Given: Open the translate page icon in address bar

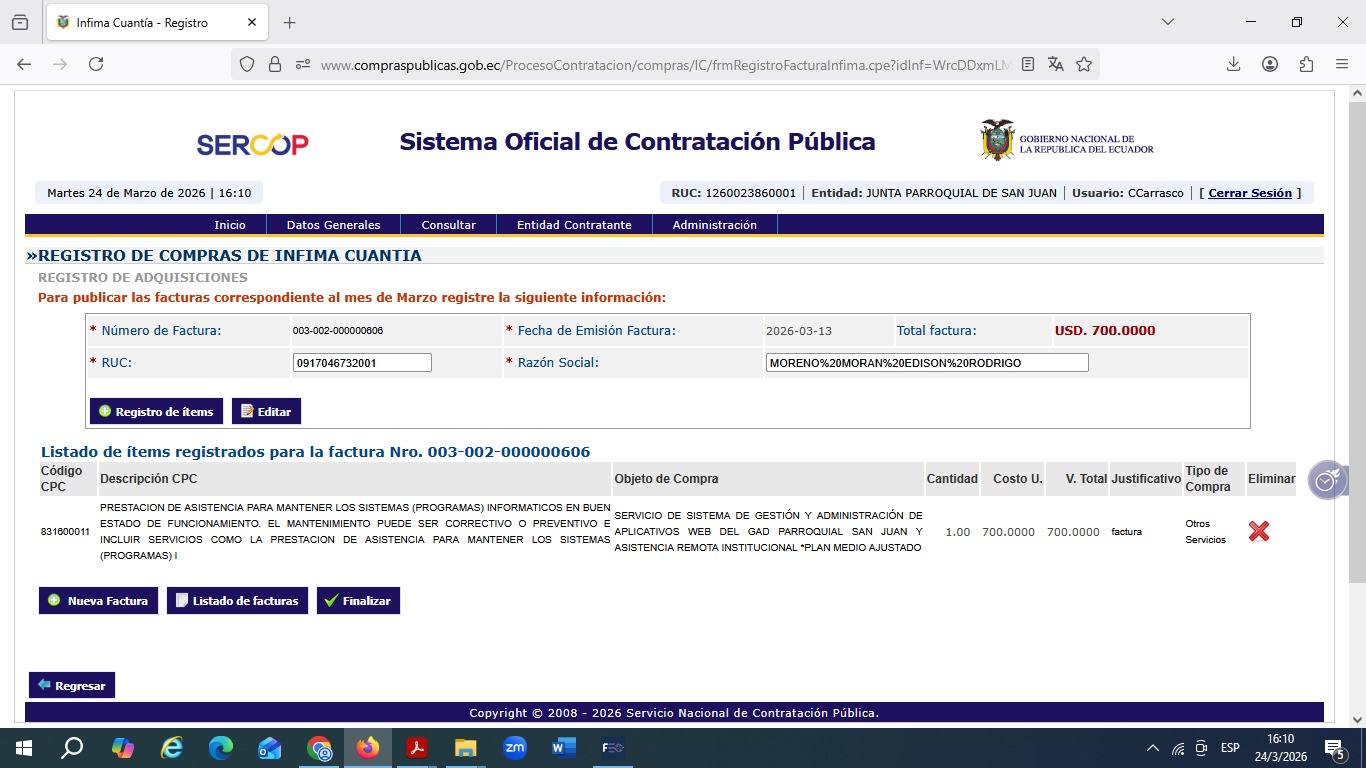Looking at the screenshot, I should tap(1056, 64).
